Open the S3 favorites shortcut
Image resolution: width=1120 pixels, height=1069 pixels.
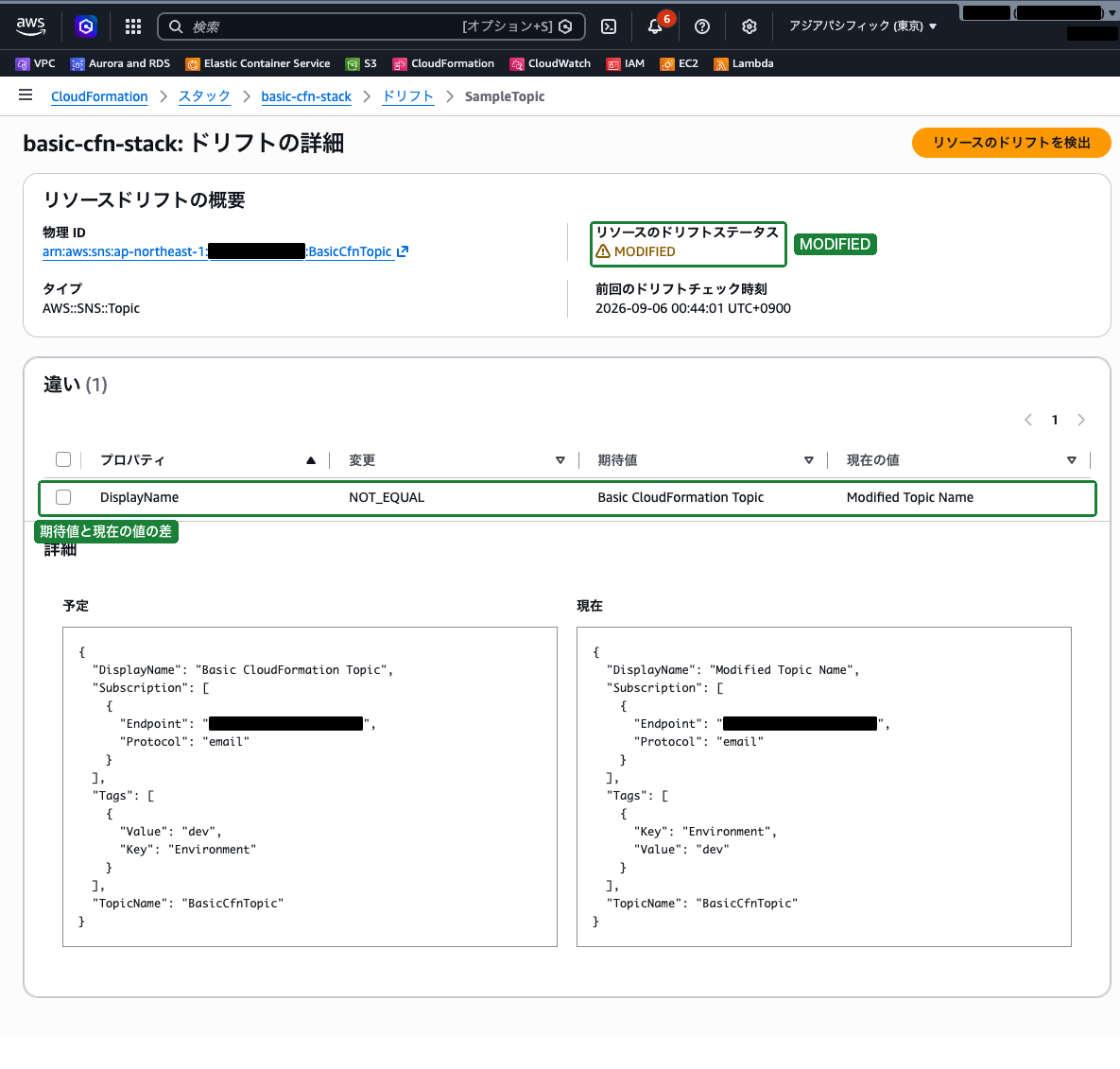point(361,63)
